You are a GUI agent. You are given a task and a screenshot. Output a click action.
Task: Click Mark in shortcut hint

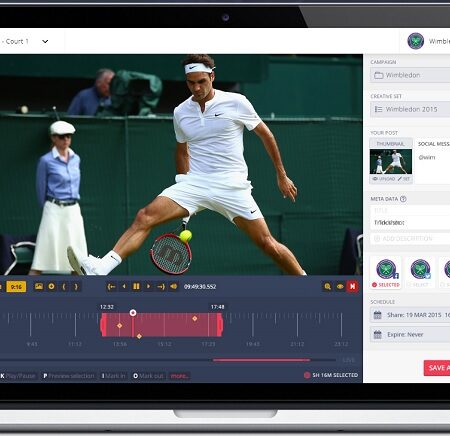tap(113, 376)
